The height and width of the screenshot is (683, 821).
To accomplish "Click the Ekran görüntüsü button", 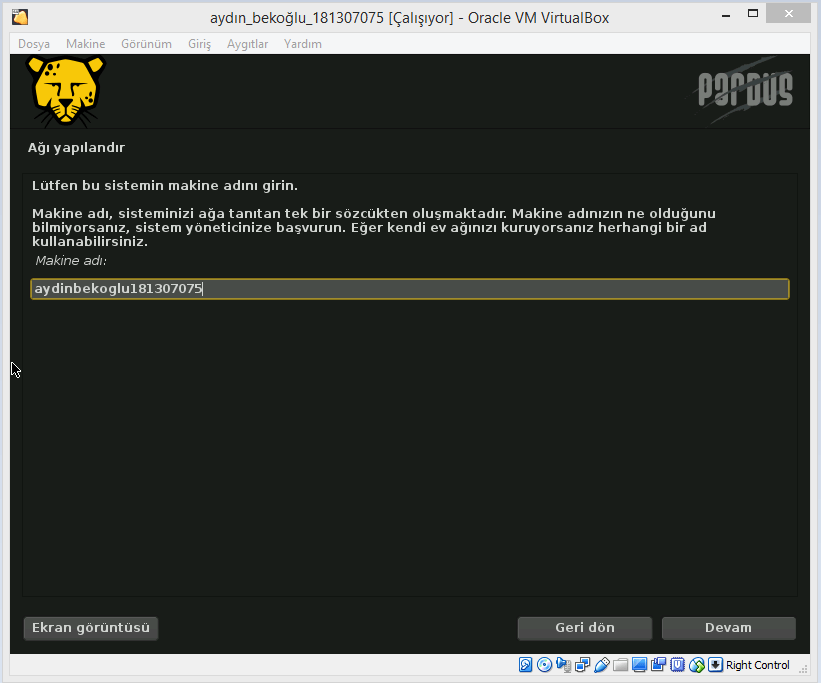I will pyautogui.click(x=91, y=627).
